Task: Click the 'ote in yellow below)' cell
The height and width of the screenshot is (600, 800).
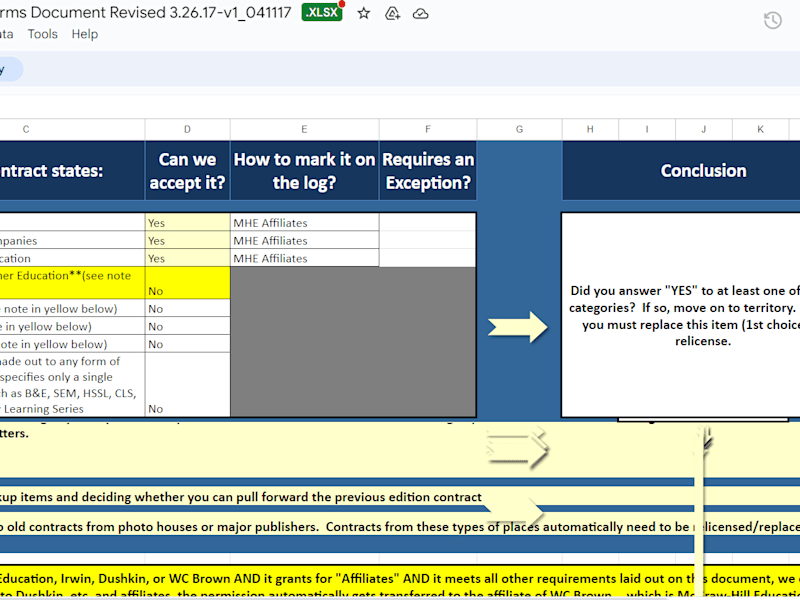Action: 72,344
